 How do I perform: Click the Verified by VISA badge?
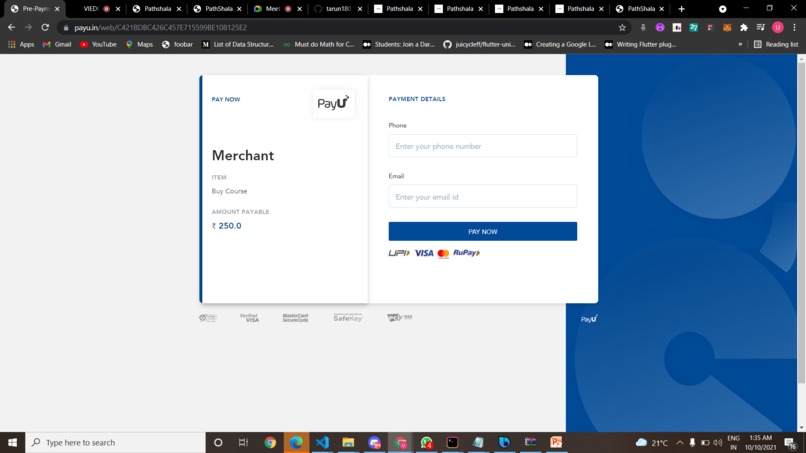[x=249, y=318]
